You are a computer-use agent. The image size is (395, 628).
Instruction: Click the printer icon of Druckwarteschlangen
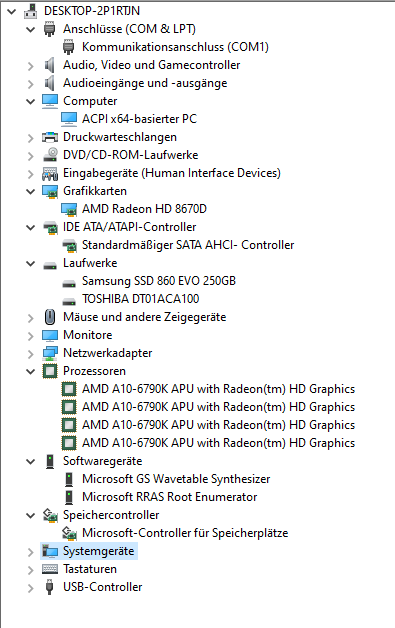pos(50,137)
